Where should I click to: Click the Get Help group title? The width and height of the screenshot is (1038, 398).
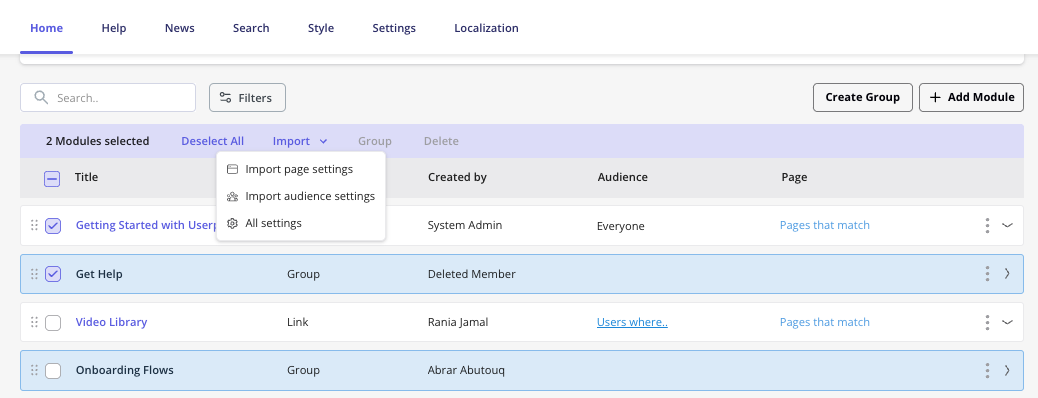click(99, 274)
